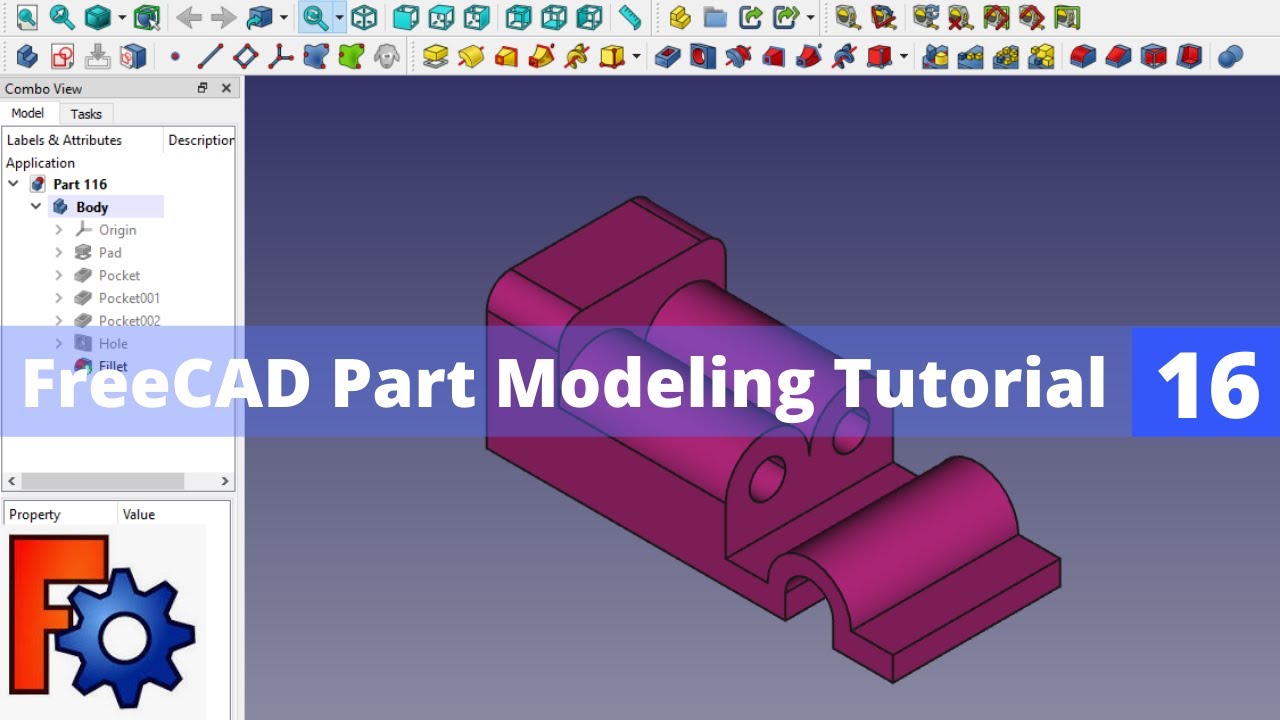
Task: Click the Revolution feature icon
Action: 471,56
